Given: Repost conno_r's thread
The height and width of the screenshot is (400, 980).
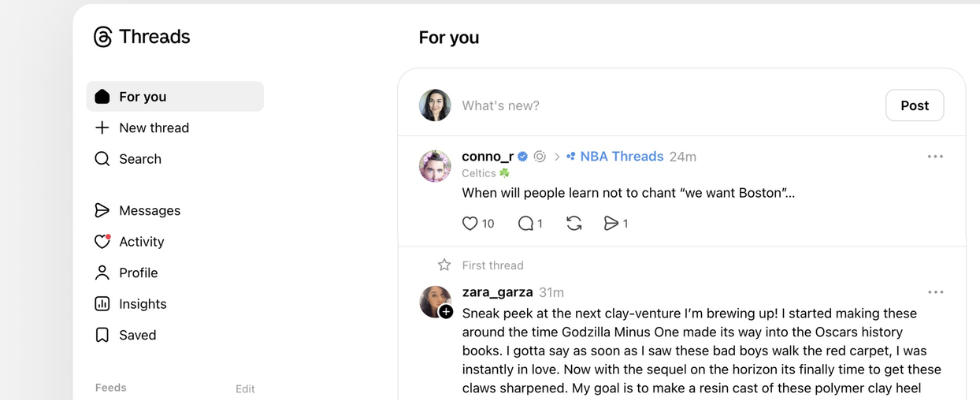Looking at the screenshot, I should [574, 224].
